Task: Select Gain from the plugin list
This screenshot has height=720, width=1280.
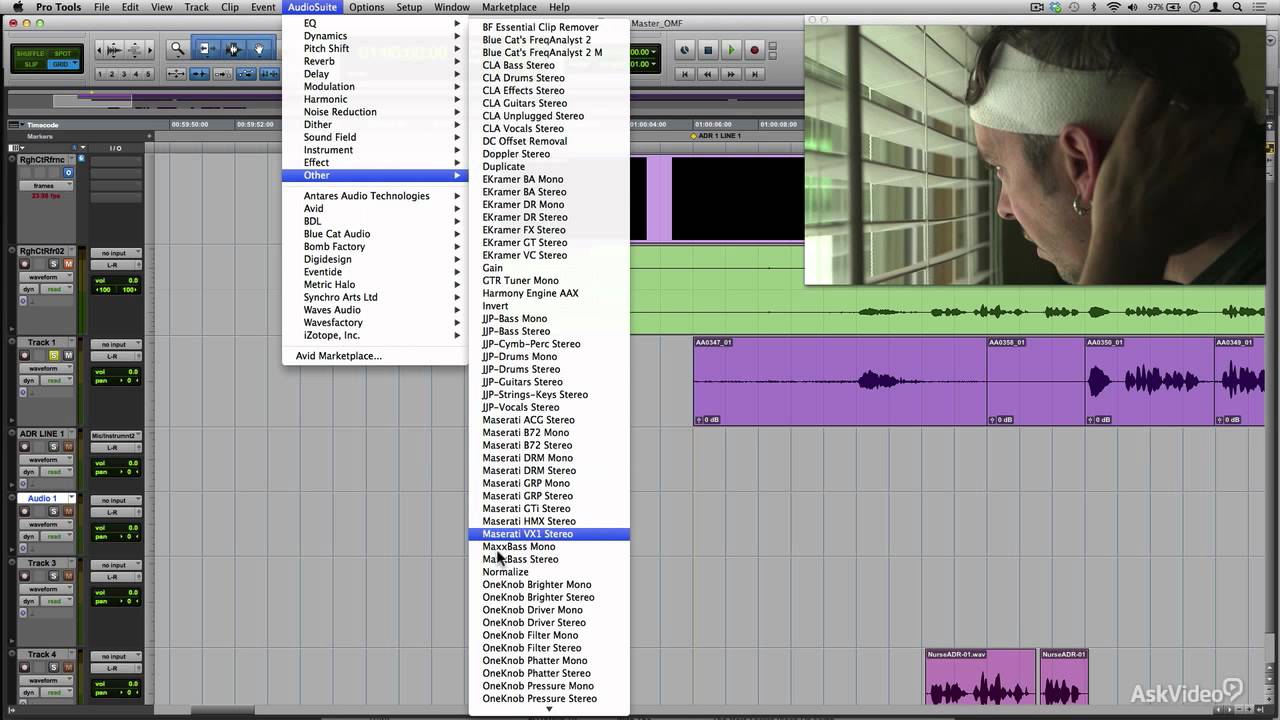Action: 549,268
